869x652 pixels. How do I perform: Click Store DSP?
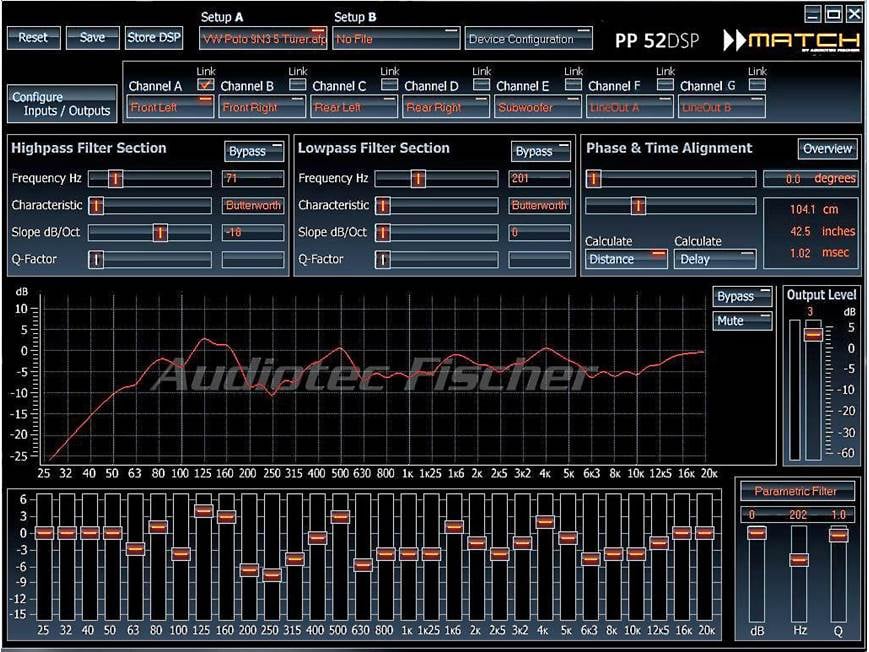153,37
